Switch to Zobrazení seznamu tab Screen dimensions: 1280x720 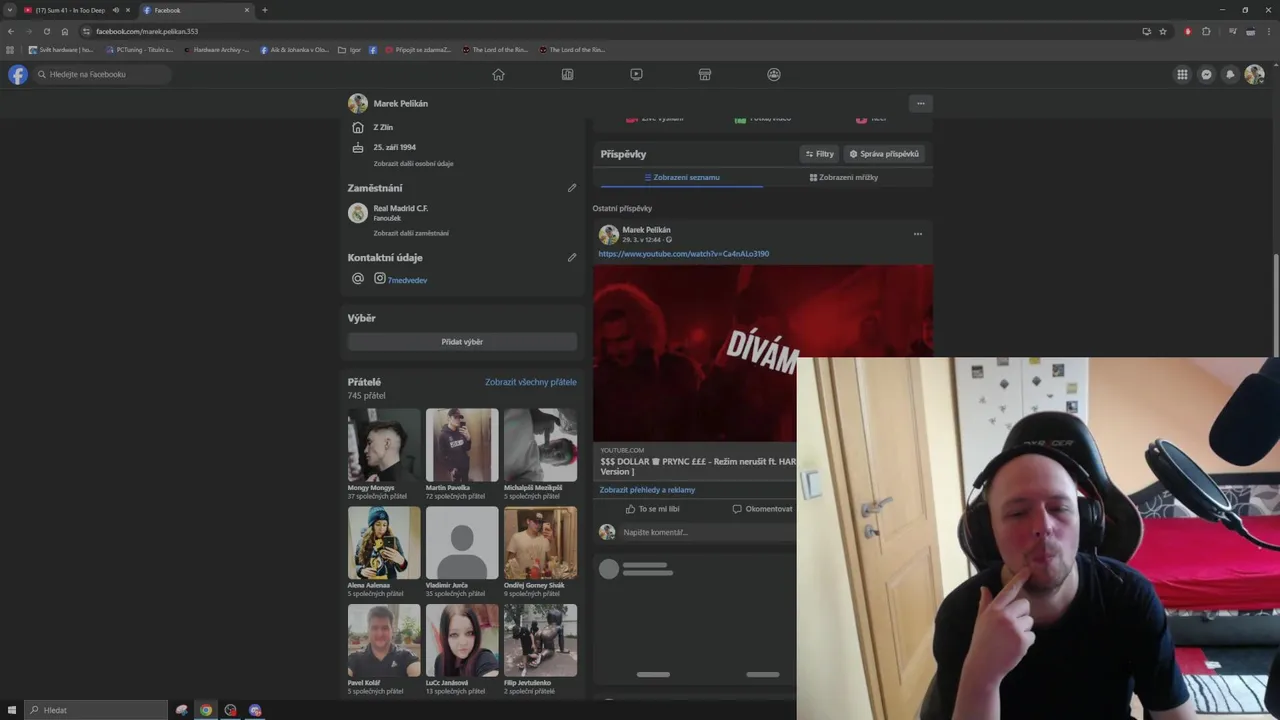coord(682,177)
